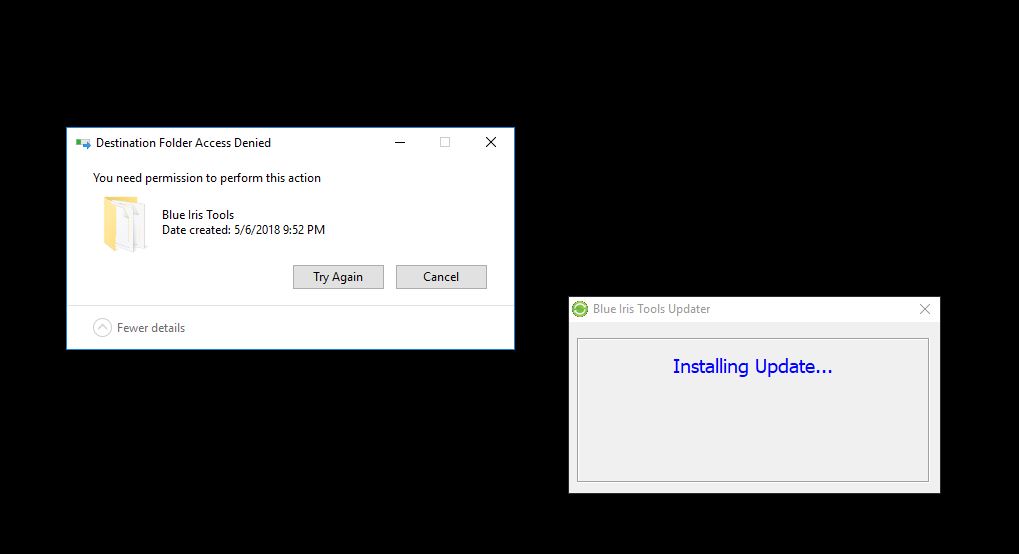
Task: Select the Blue Iris Tools folder name text
Action: click(198, 215)
